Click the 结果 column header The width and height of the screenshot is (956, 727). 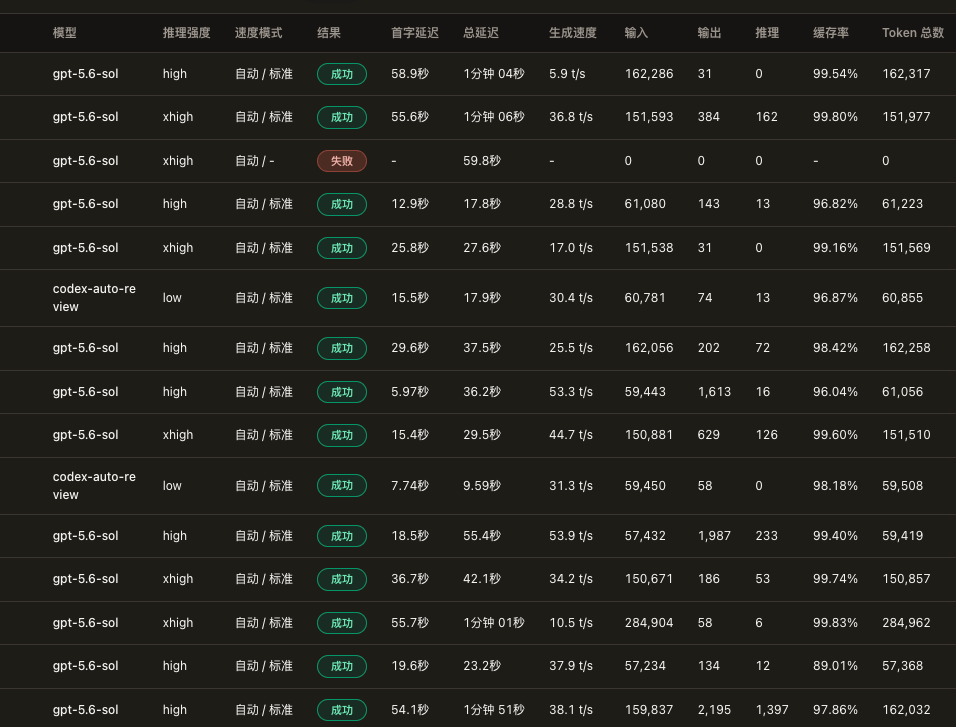click(x=329, y=33)
